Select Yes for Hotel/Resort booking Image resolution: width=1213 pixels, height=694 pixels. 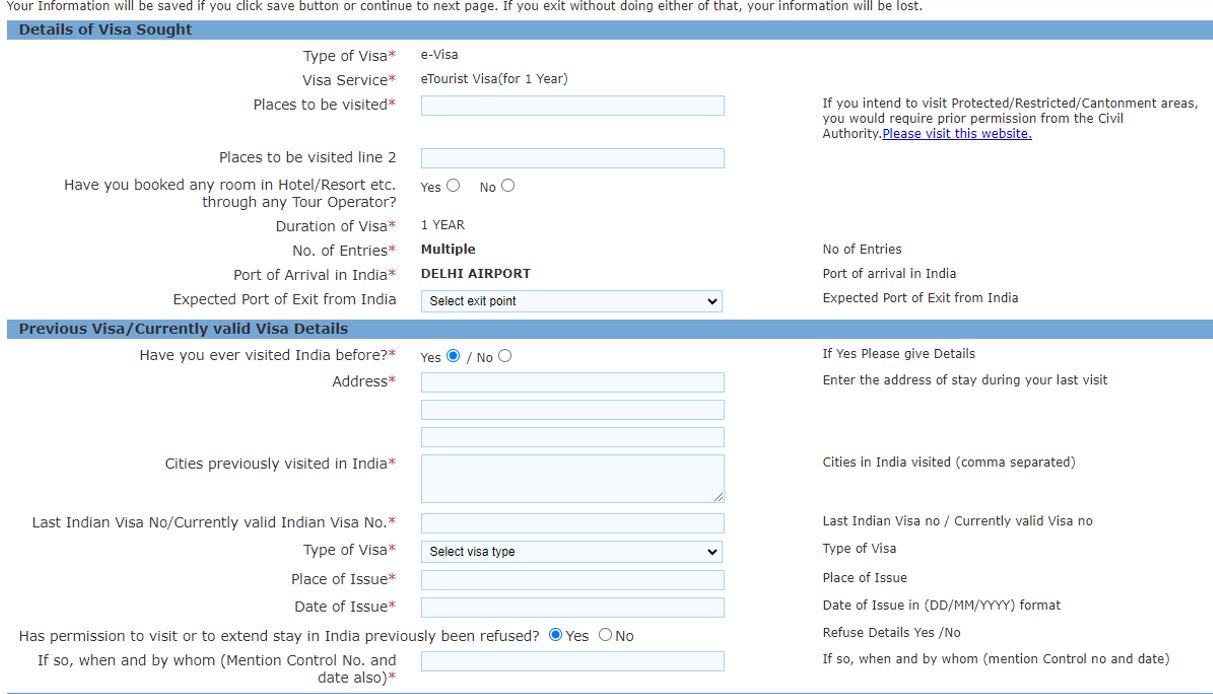tap(454, 185)
